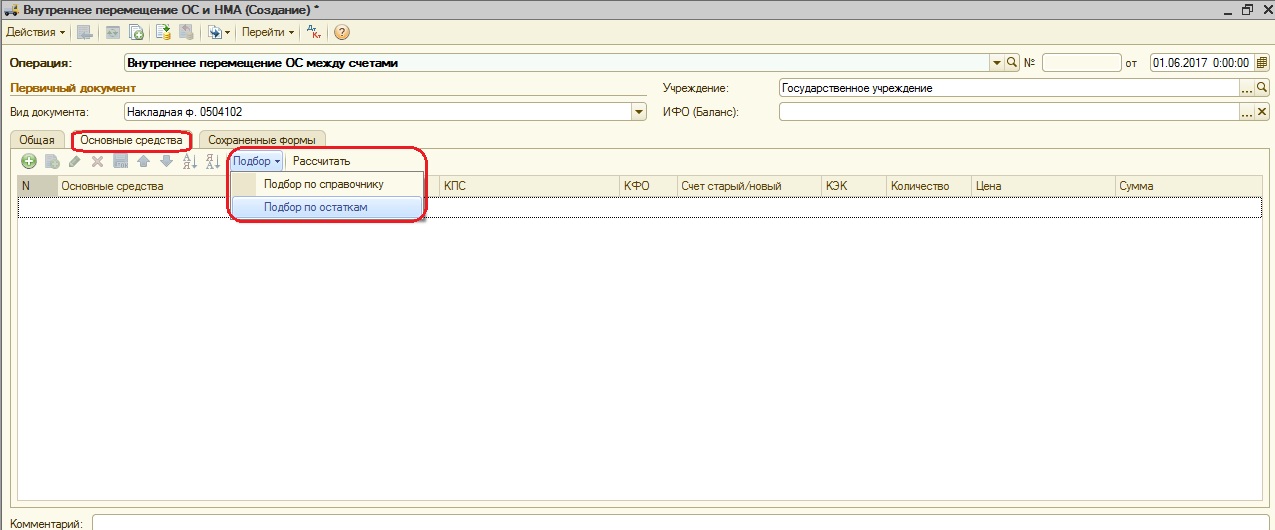
Task: Click the magnifier icon next to Операция
Action: (1012, 62)
